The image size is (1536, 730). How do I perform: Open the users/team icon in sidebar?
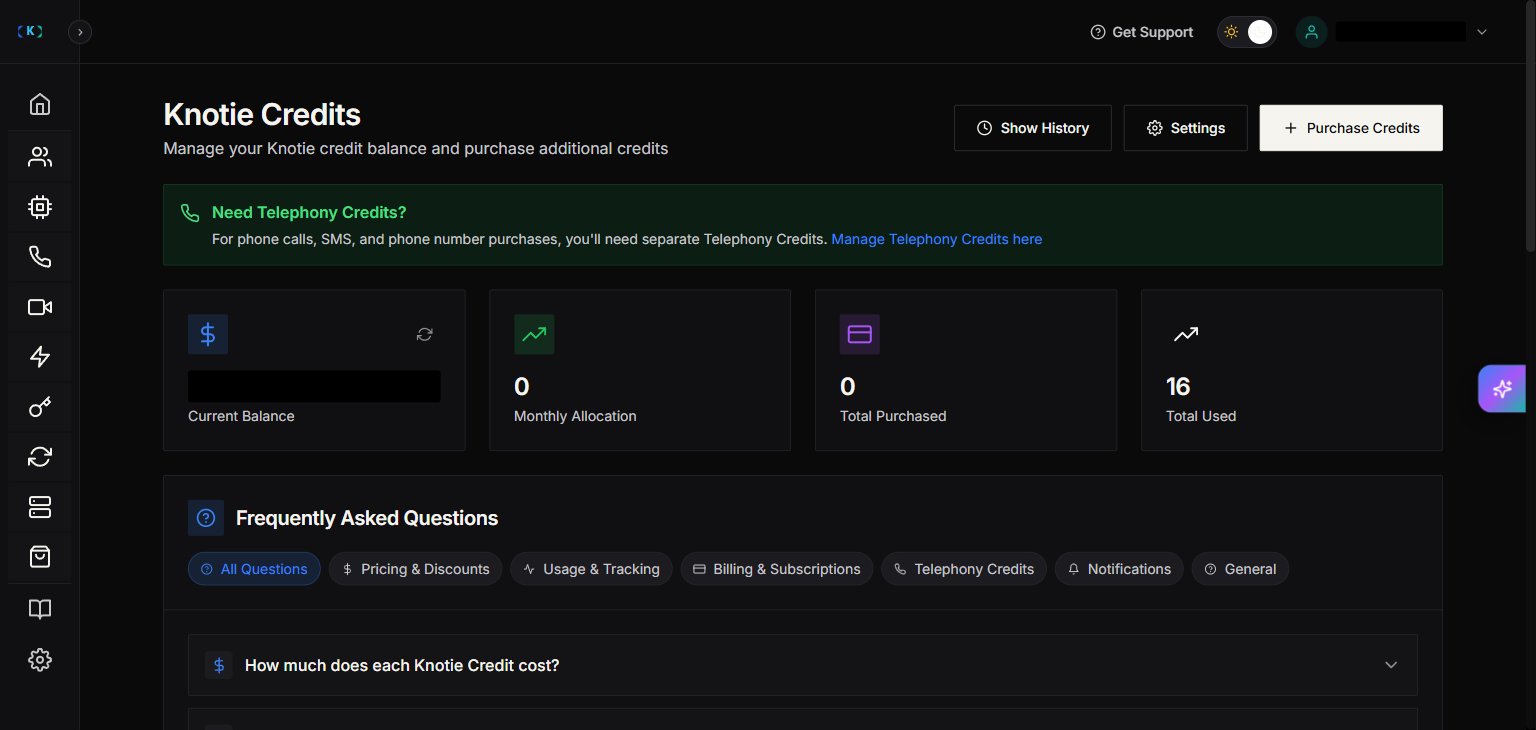[x=39, y=157]
